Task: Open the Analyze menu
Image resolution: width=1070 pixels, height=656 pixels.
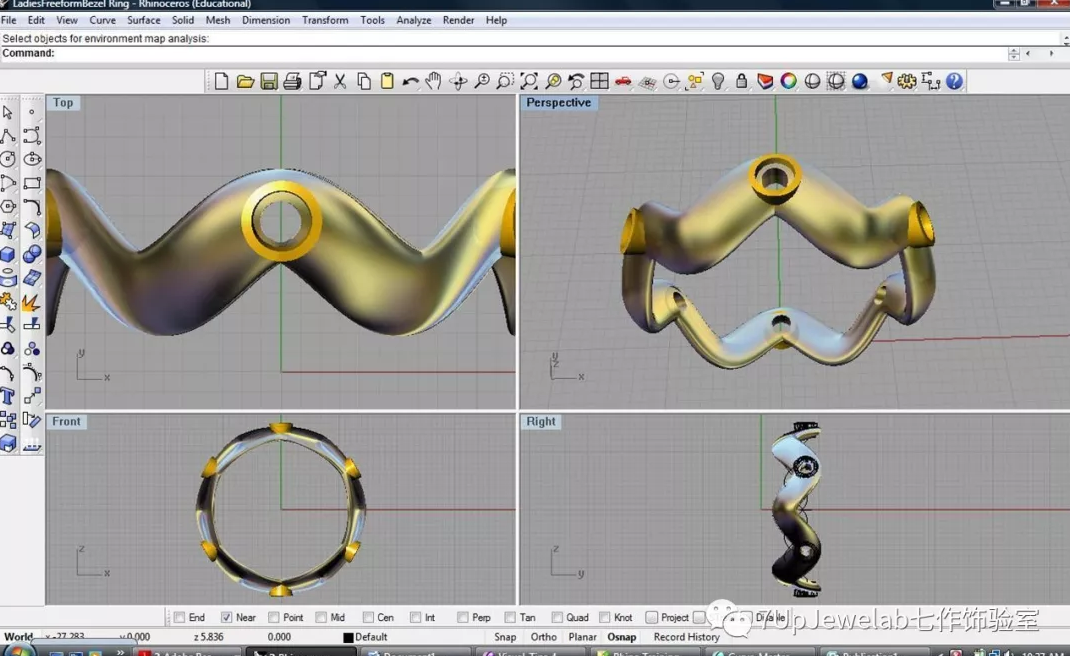Action: 413,20
